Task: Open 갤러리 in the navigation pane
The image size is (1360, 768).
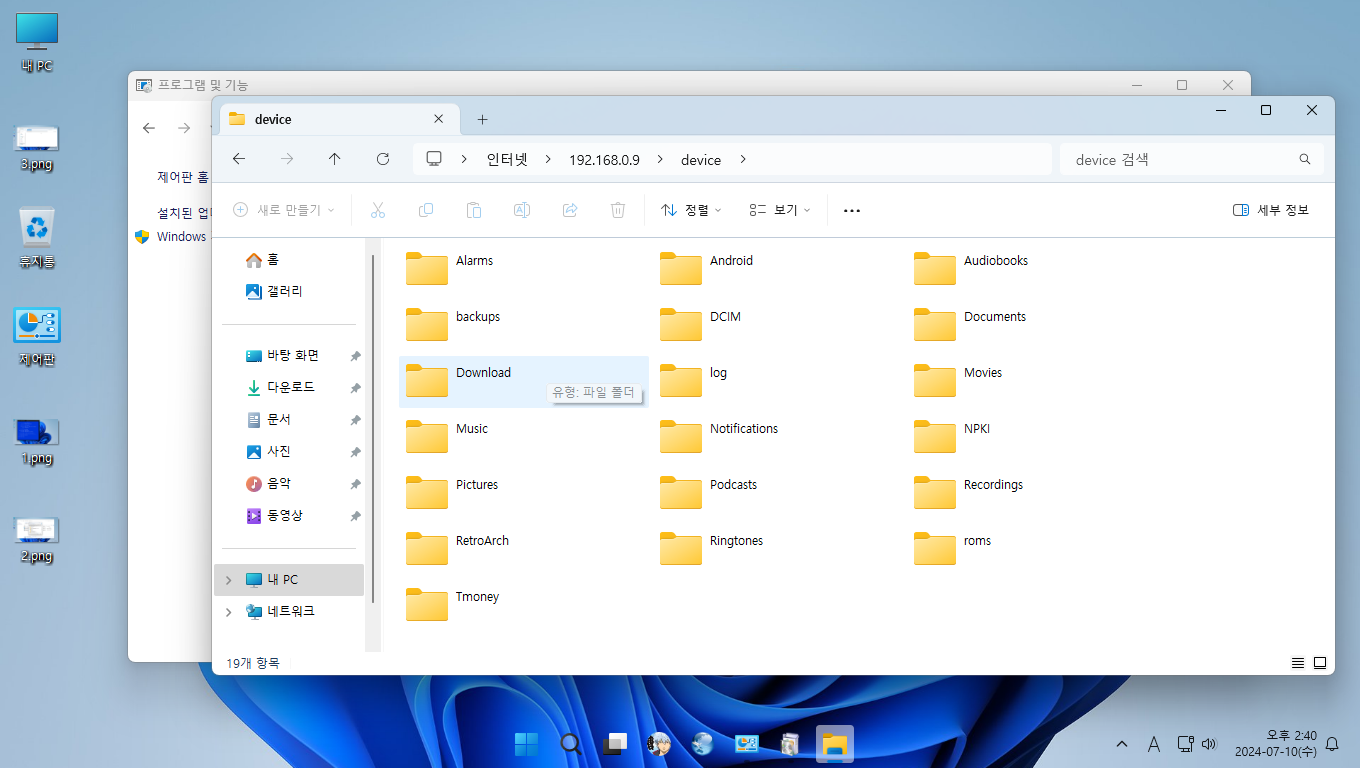Action: pos(274,291)
